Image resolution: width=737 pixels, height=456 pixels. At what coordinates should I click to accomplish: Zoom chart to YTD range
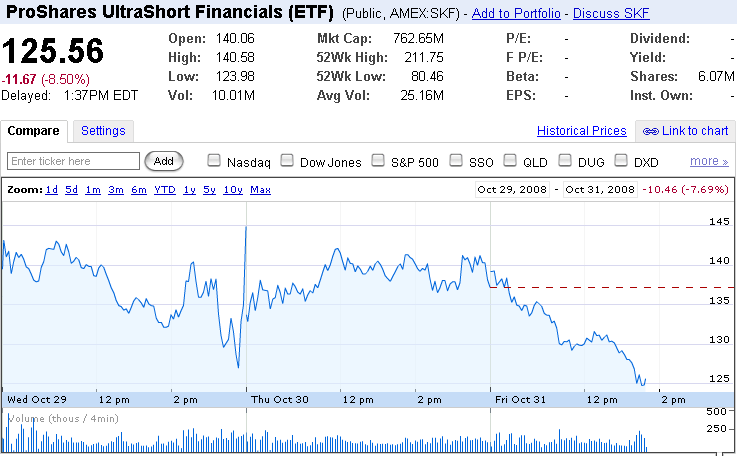(x=164, y=189)
